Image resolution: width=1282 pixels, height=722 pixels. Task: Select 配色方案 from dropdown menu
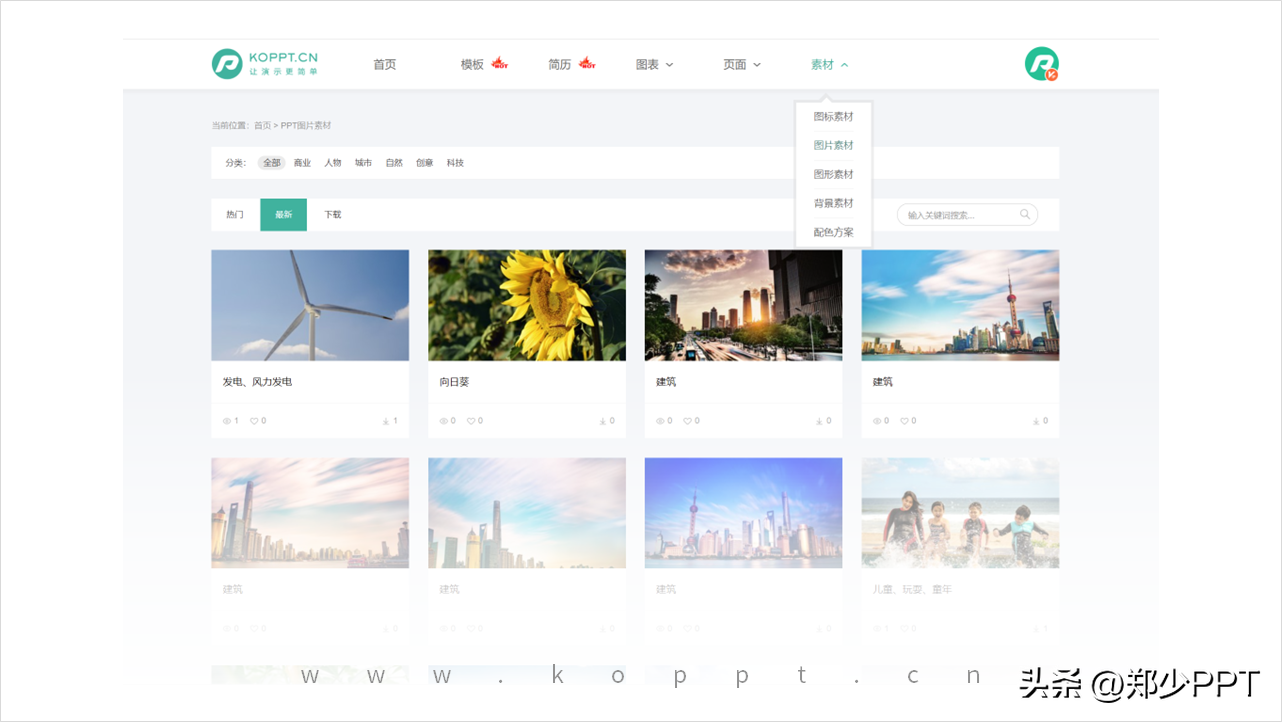point(833,232)
